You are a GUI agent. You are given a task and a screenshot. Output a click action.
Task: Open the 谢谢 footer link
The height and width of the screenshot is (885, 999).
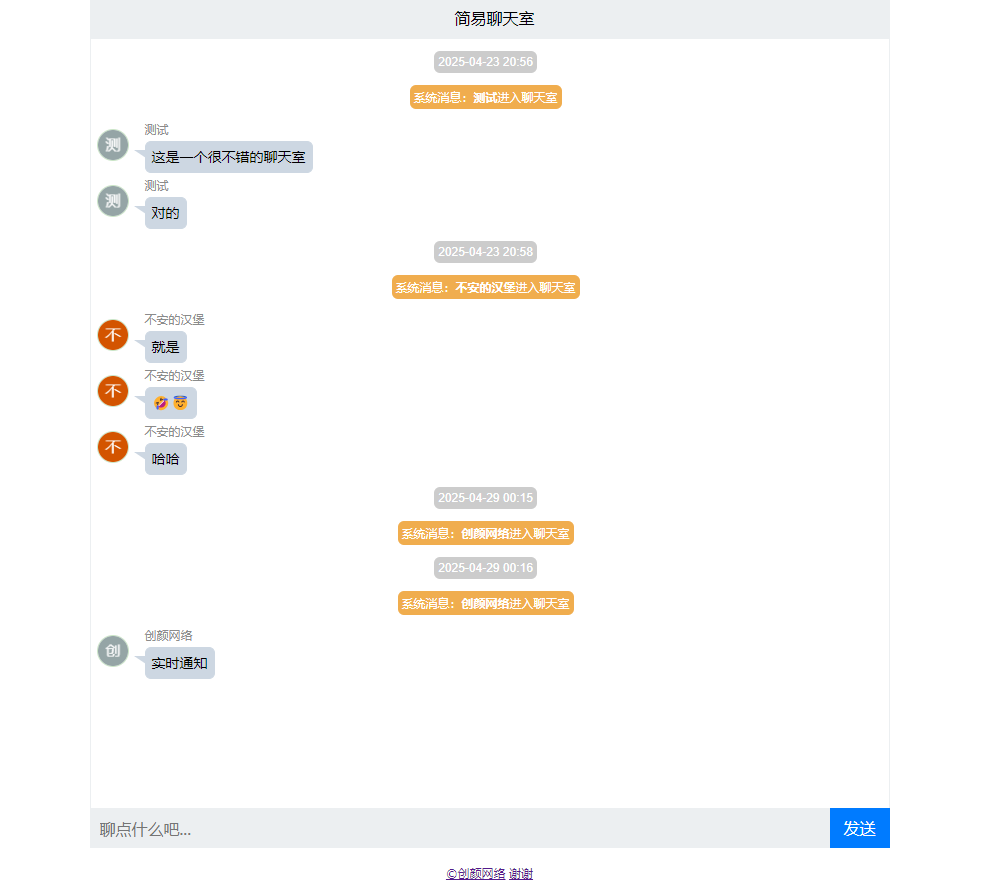click(521, 874)
